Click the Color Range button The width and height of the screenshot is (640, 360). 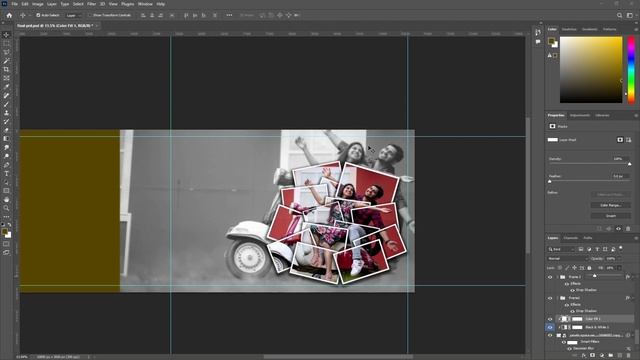pos(611,205)
